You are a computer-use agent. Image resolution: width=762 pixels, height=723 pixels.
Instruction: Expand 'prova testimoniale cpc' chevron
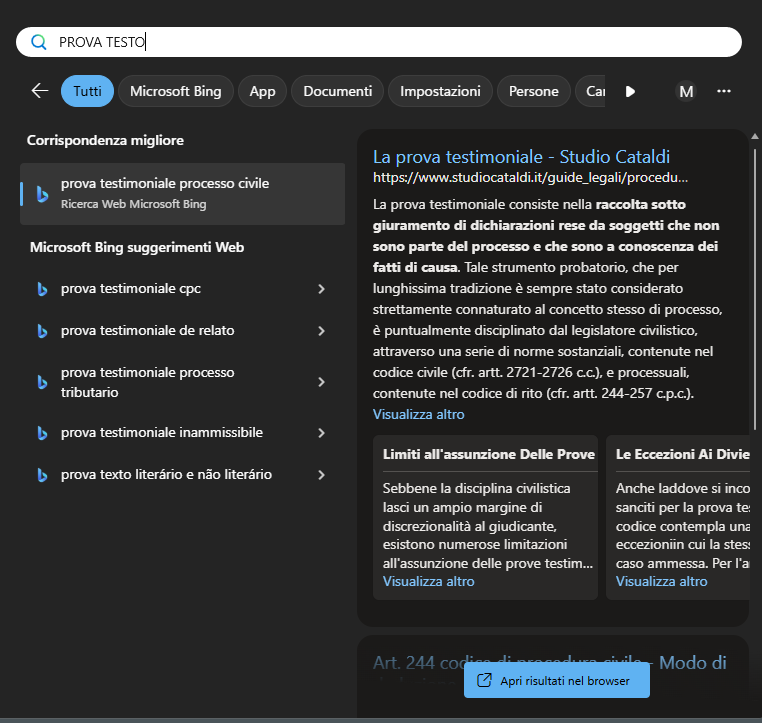321,289
